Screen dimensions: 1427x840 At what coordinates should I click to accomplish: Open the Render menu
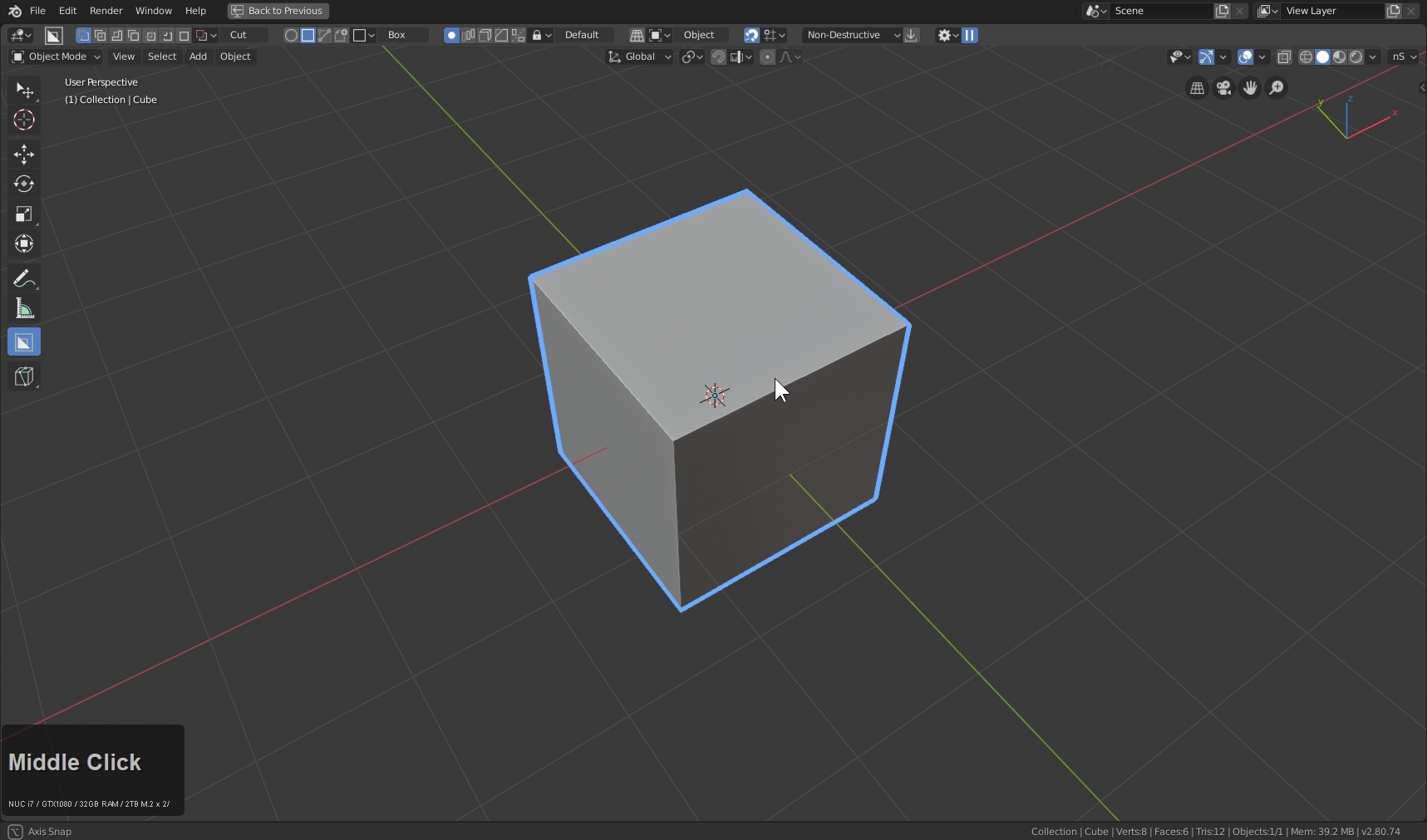click(x=106, y=11)
